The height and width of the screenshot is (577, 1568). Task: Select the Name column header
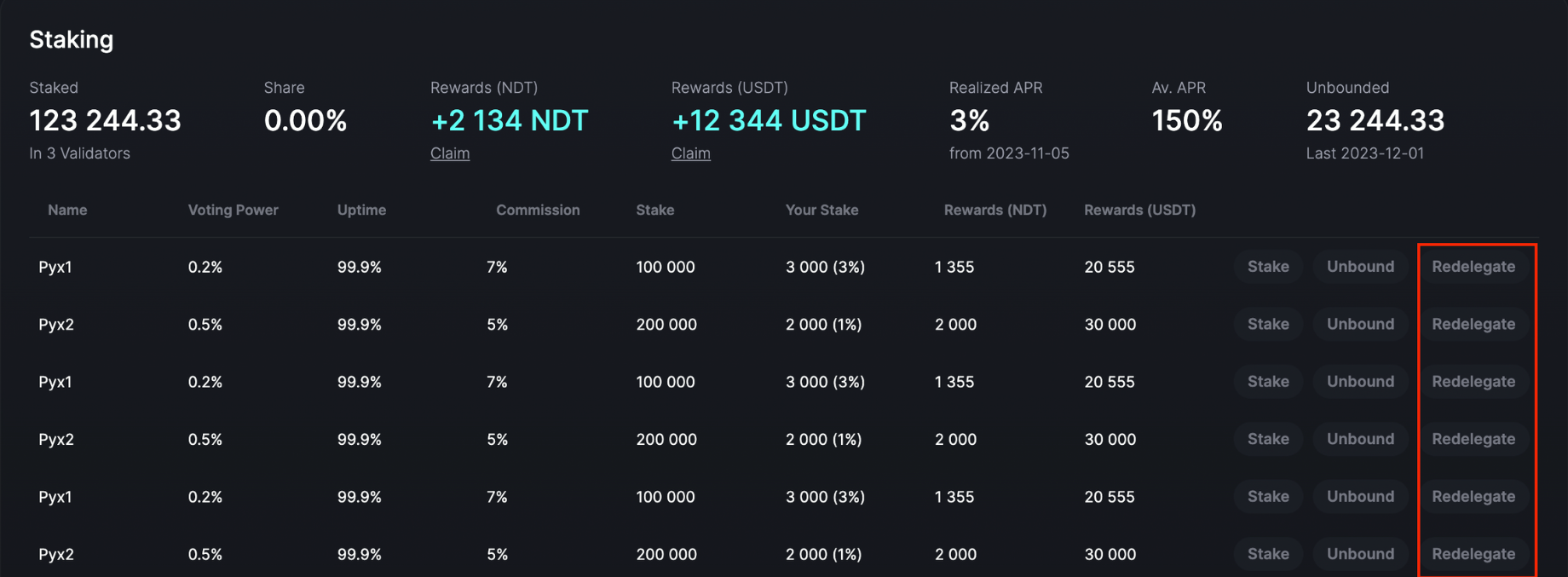pos(67,210)
